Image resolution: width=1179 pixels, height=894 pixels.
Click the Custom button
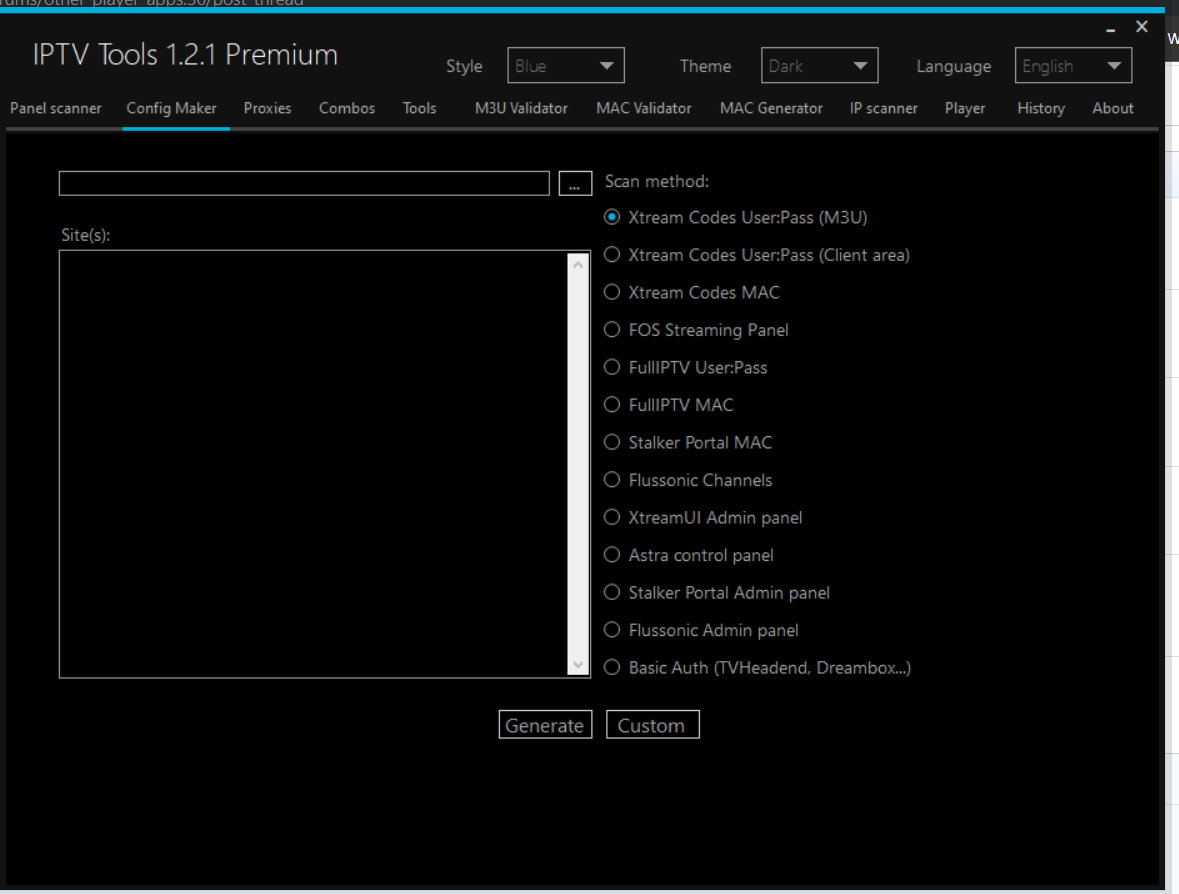click(x=652, y=724)
